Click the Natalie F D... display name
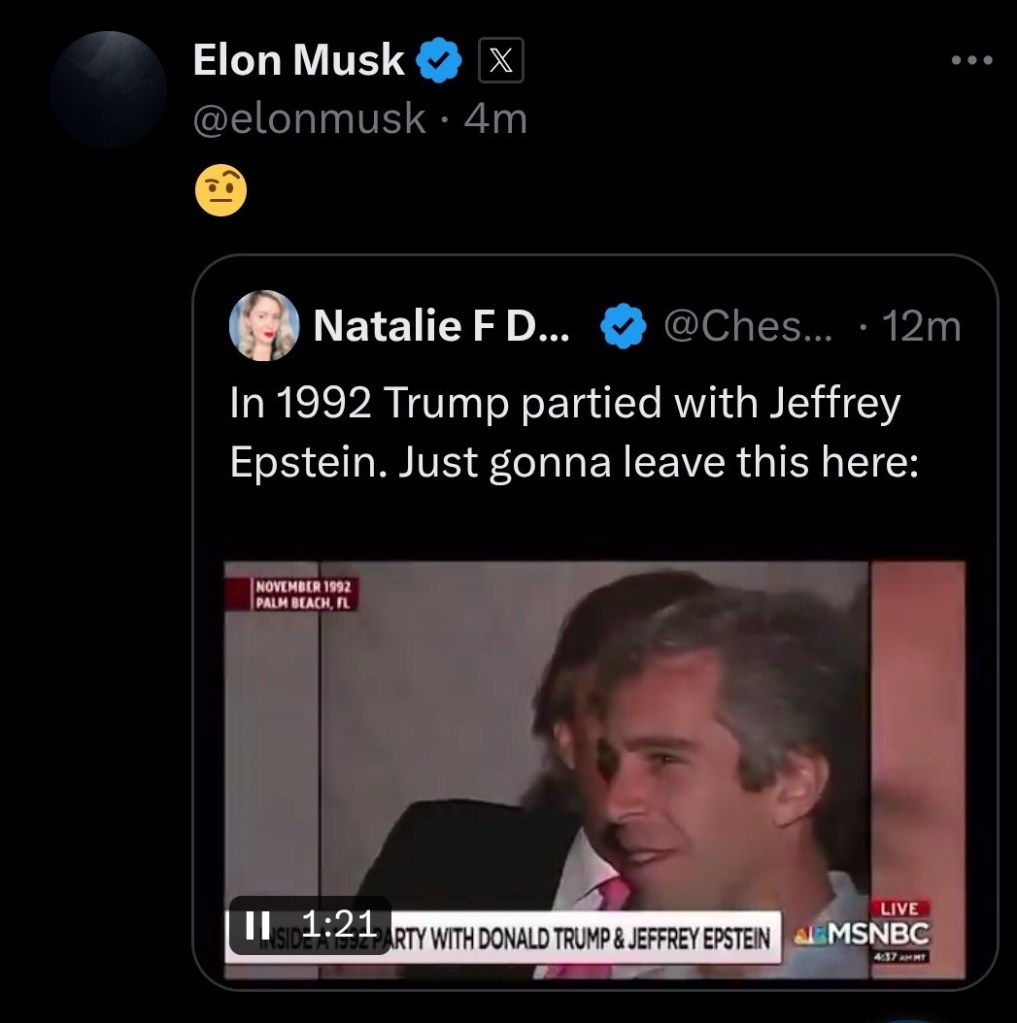The image size is (1017, 1023). point(441,327)
